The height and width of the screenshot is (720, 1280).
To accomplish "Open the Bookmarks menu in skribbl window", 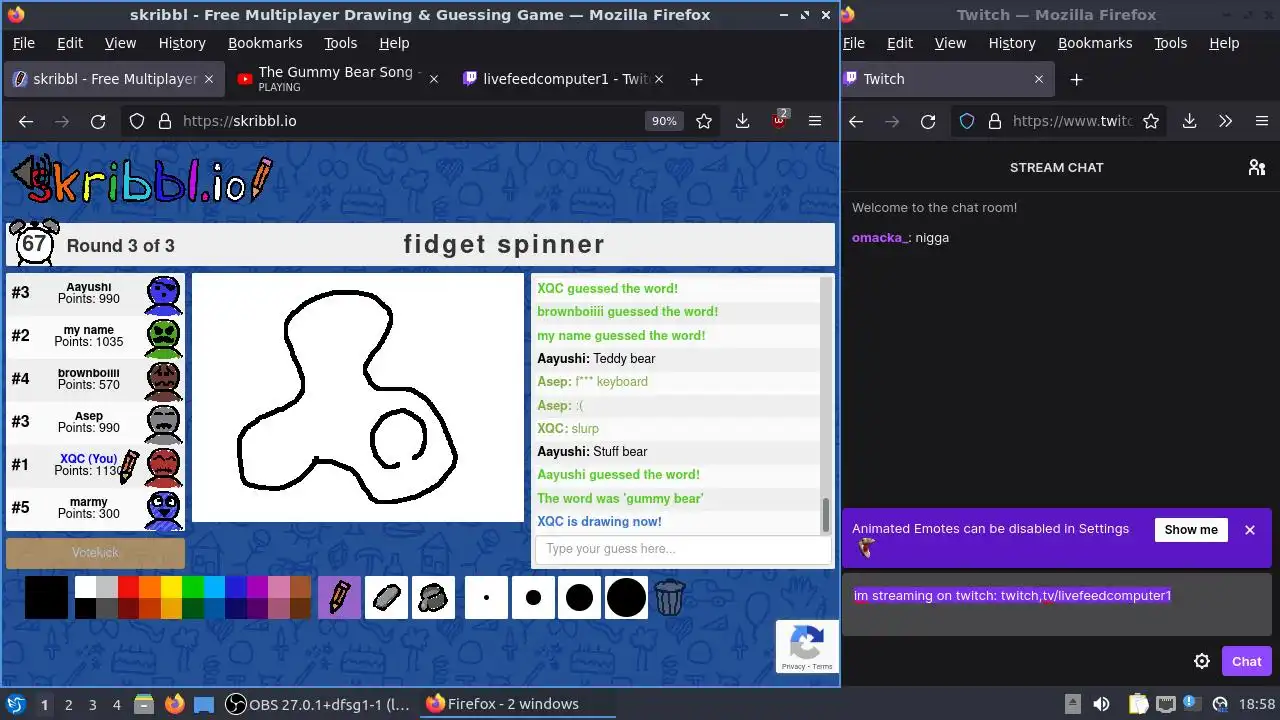I will point(265,43).
